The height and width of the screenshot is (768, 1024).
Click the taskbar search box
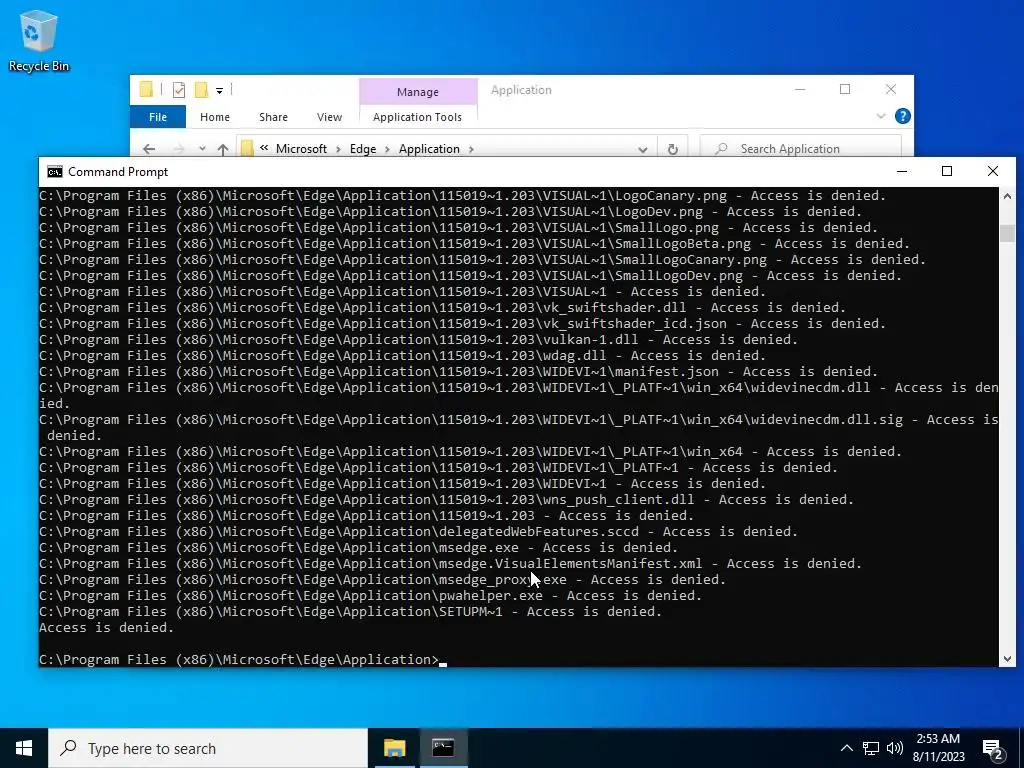[208, 748]
